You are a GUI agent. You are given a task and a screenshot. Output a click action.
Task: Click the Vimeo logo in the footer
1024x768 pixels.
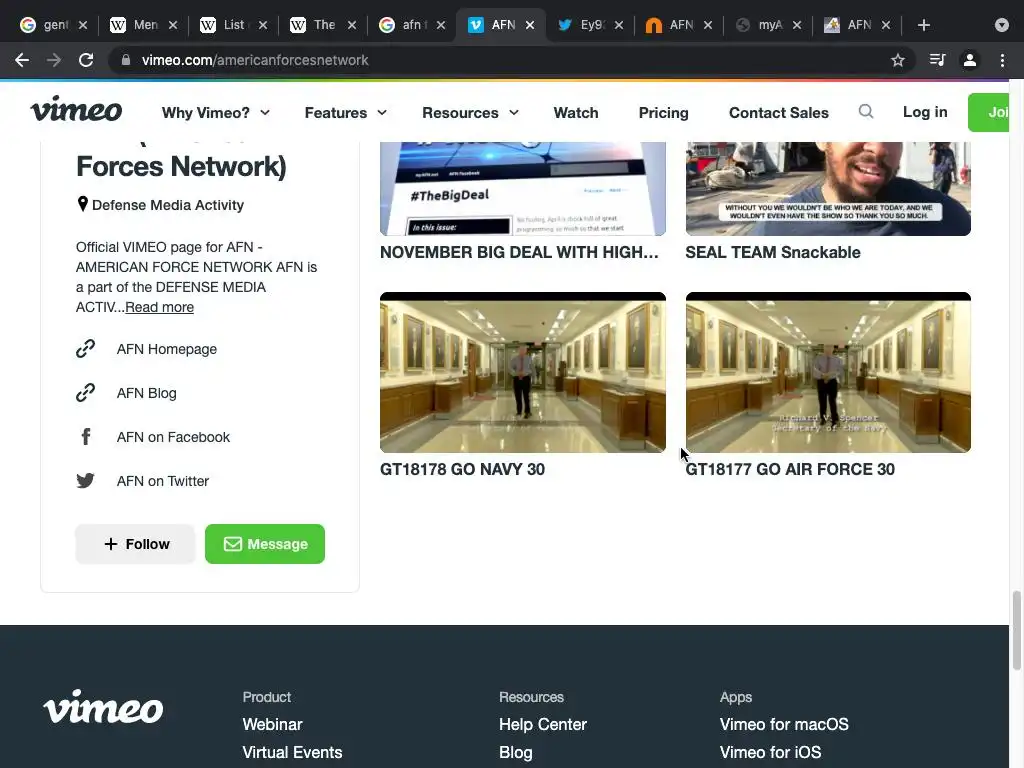point(103,707)
